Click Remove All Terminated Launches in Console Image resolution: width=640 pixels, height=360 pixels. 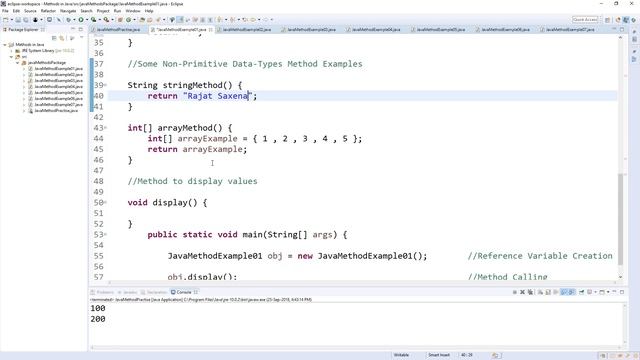[530, 292]
